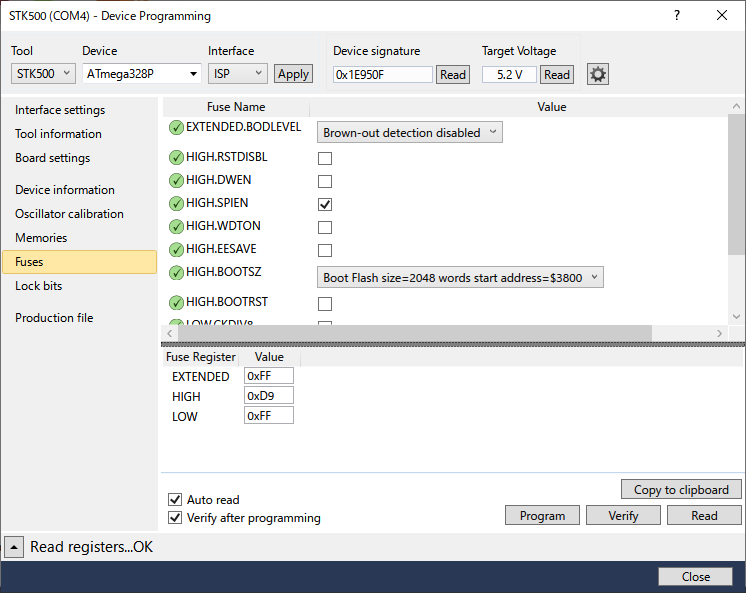The width and height of the screenshot is (746, 593).
Task: Open the Device dropdown showing ATmega328P
Action: [x=142, y=74]
